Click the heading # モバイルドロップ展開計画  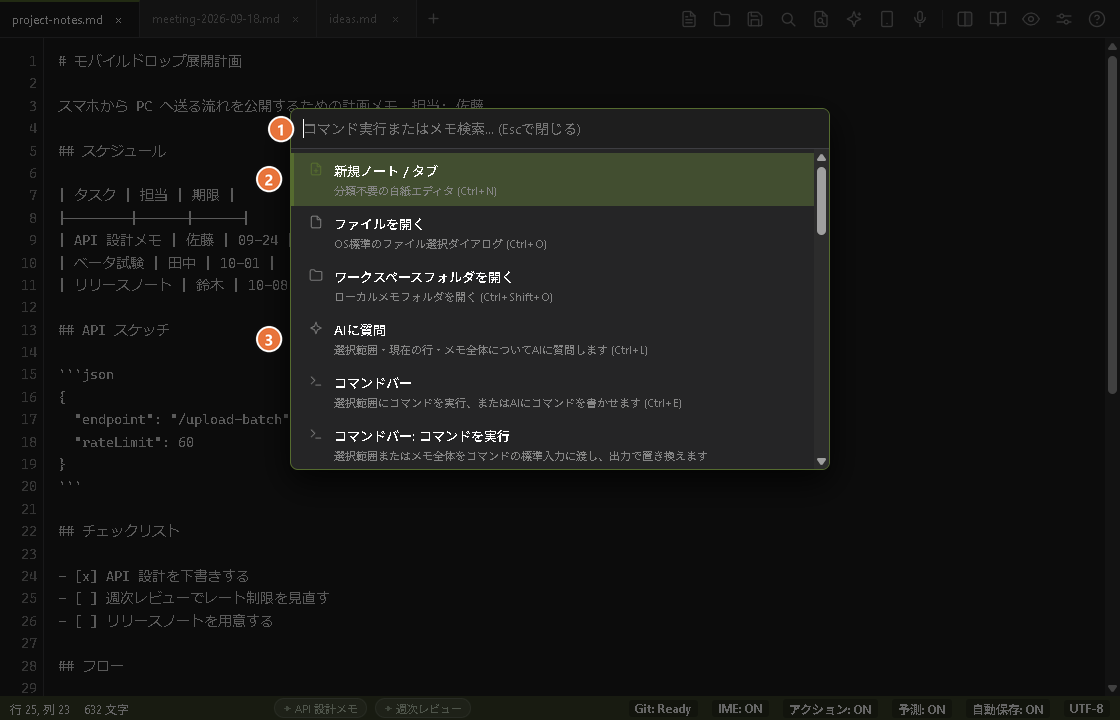point(150,61)
